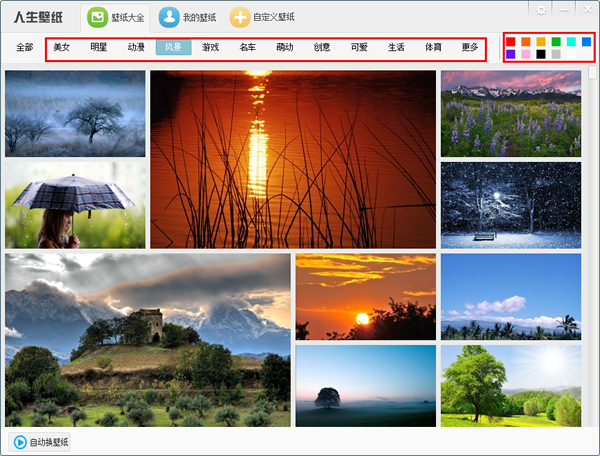Select the 名车 category
The image size is (600, 456).
point(248,47)
